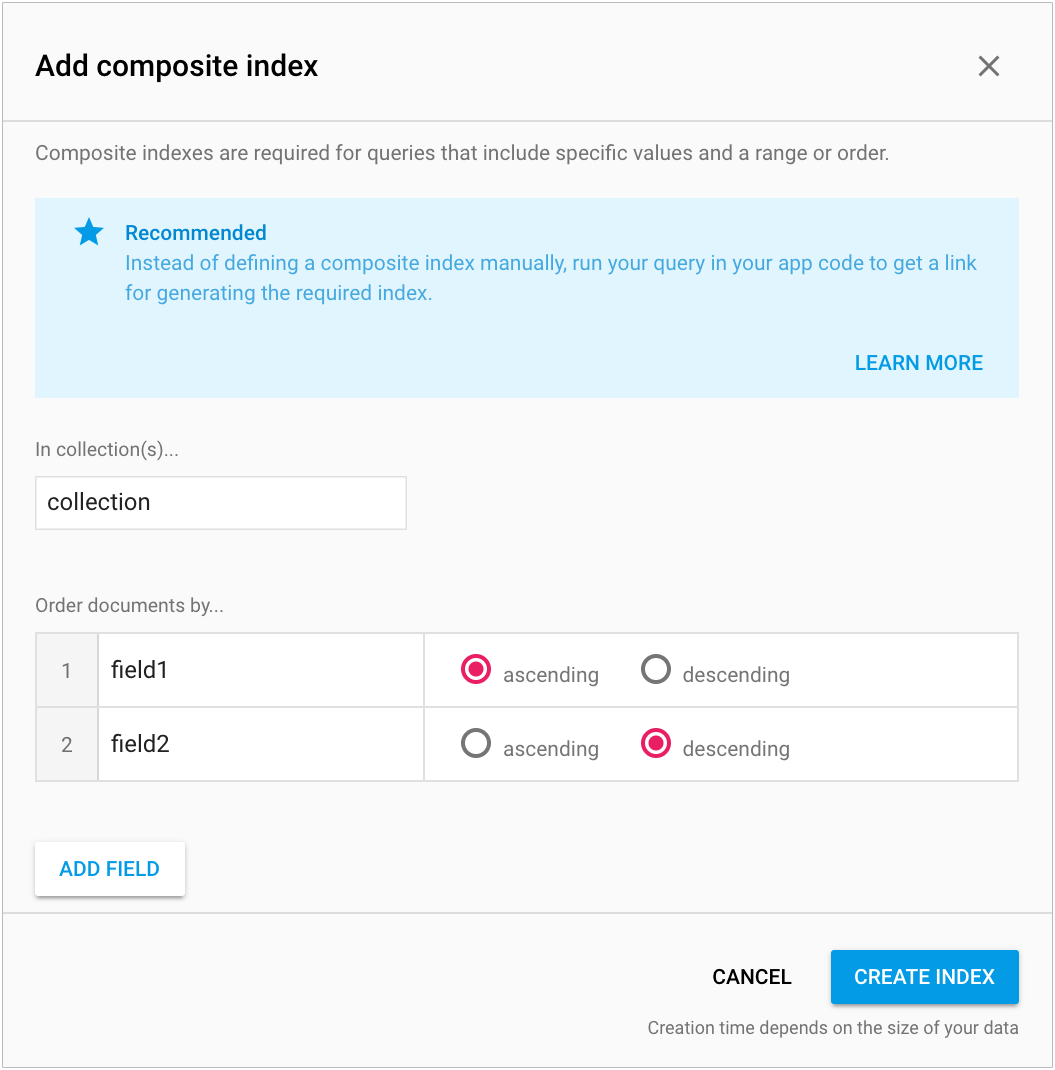
Task: Select ascending order for field2
Action: point(476,743)
